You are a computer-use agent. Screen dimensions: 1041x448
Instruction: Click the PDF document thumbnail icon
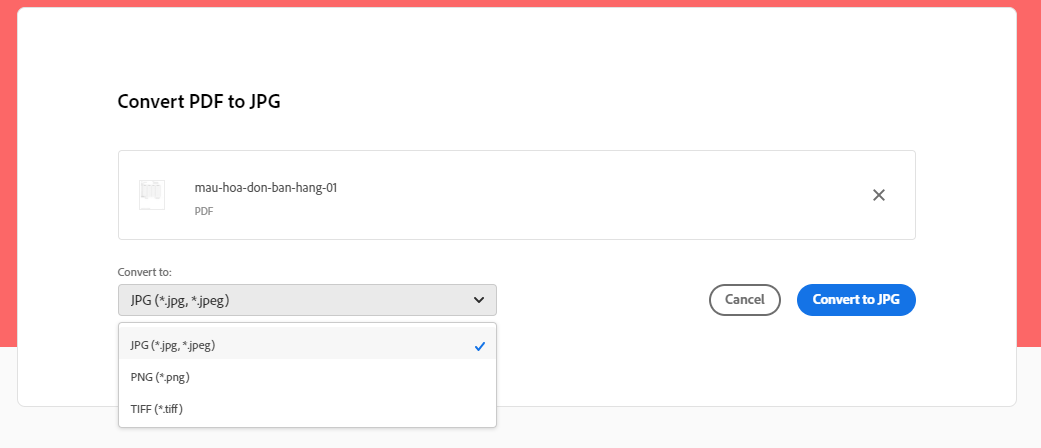[152, 195]
